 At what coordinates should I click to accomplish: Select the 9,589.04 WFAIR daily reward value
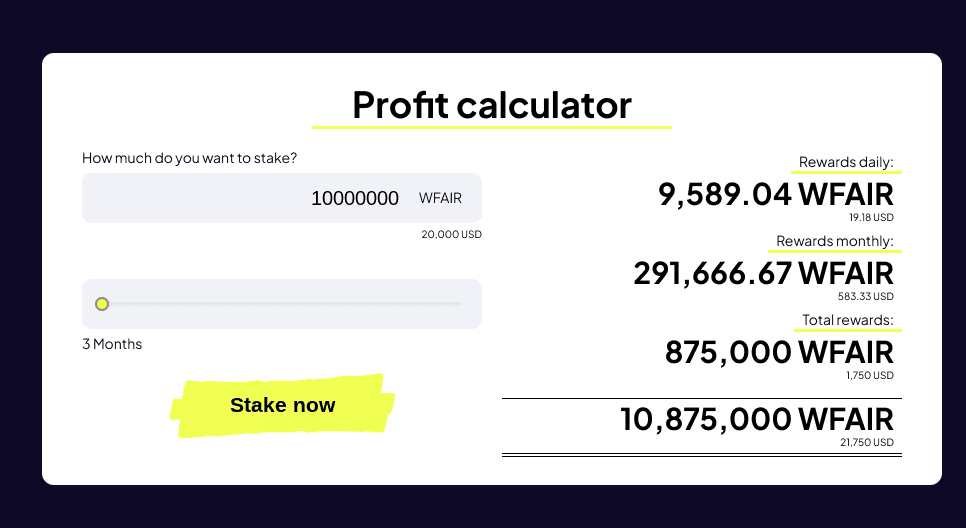[x=775, y=194]
